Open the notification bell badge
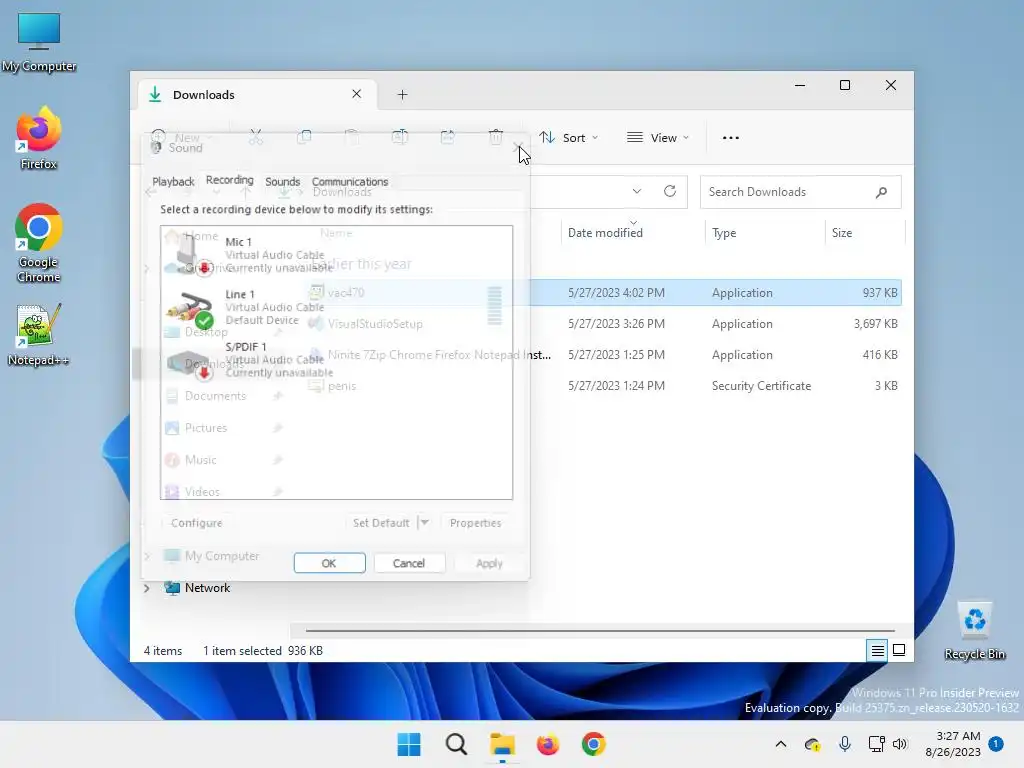The height and width of the screenshot is (768, 1024). tap(995, 744)
